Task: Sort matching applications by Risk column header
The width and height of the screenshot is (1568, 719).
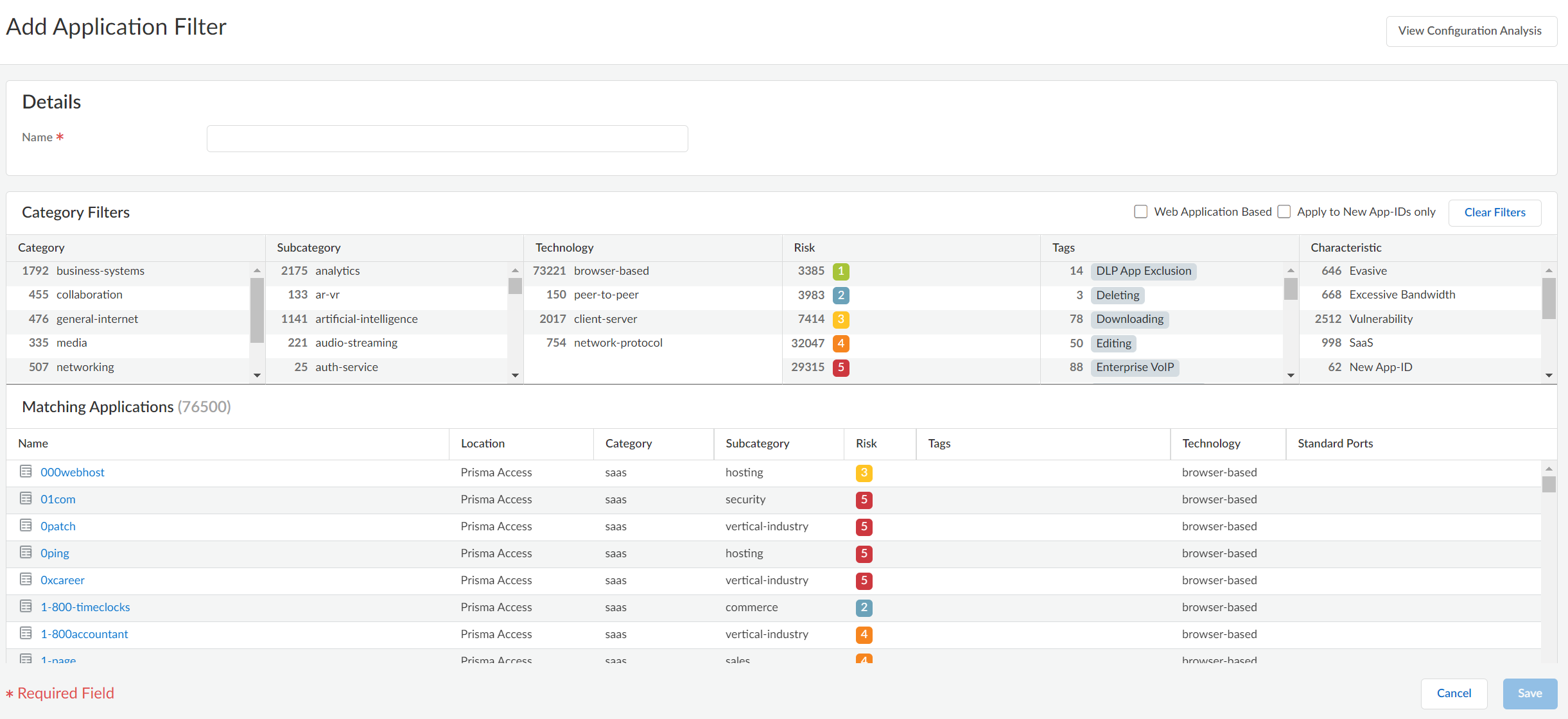Action: 866,444
